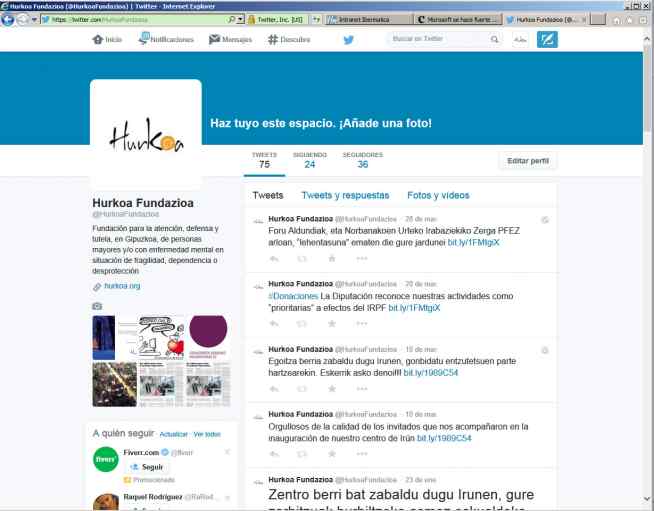
Task: Click the Twitter, Inc. security lock badge
Action: pyautogui.click(x=275, y=20)
